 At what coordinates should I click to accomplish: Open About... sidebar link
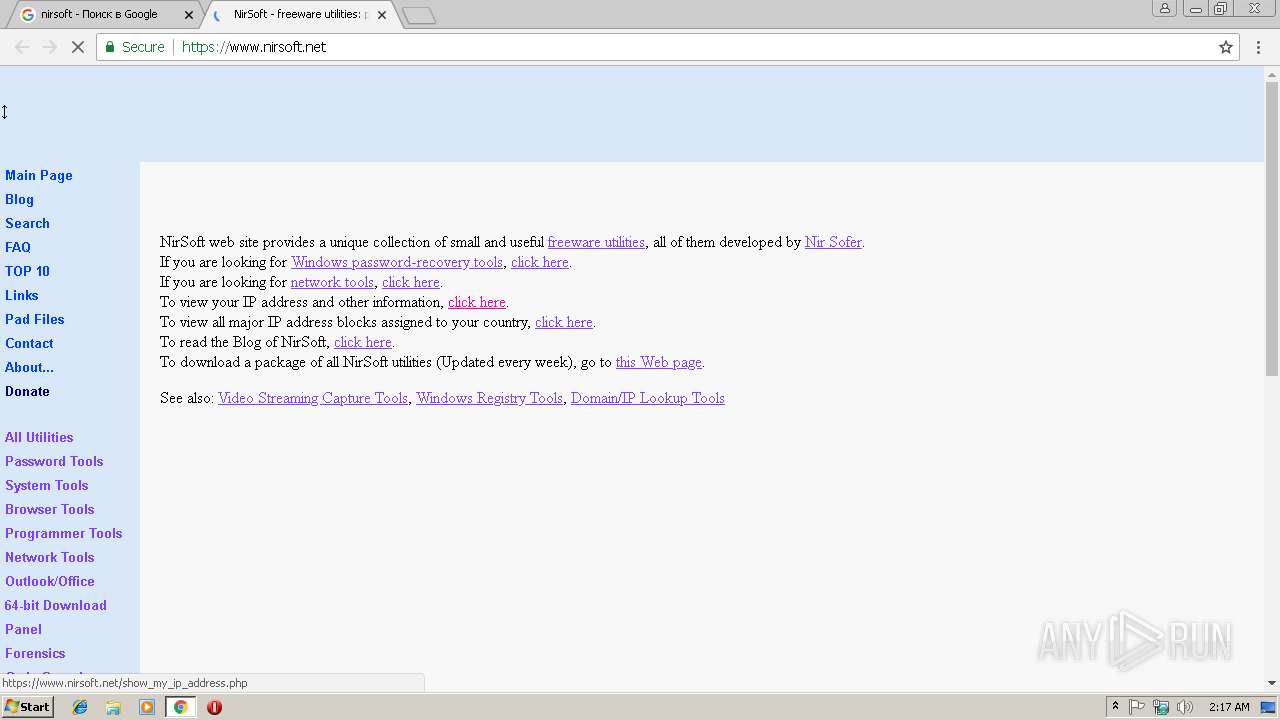point(29,367)
